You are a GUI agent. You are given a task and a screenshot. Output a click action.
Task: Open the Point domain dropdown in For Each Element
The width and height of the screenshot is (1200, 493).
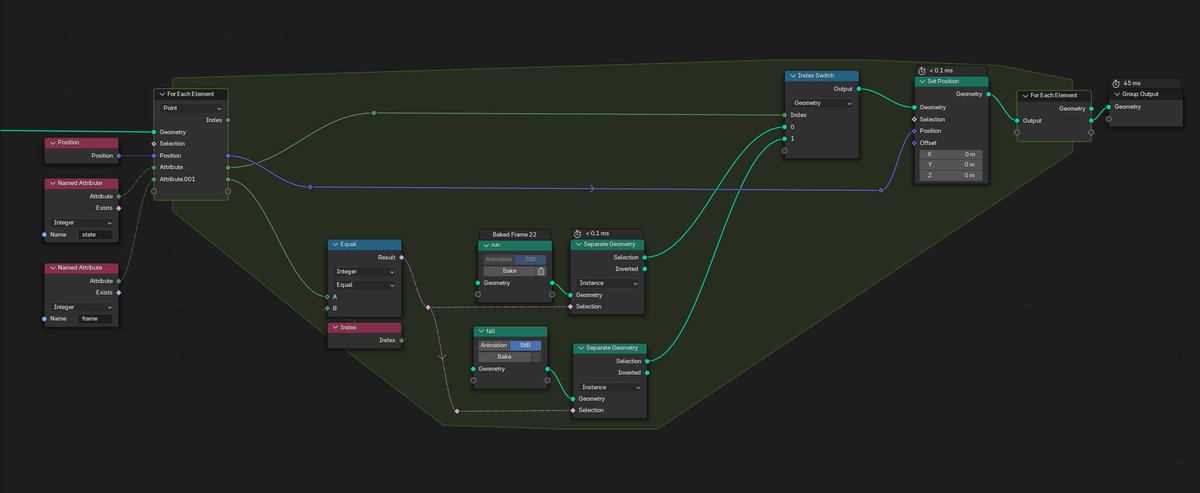[x=192, y=107]
